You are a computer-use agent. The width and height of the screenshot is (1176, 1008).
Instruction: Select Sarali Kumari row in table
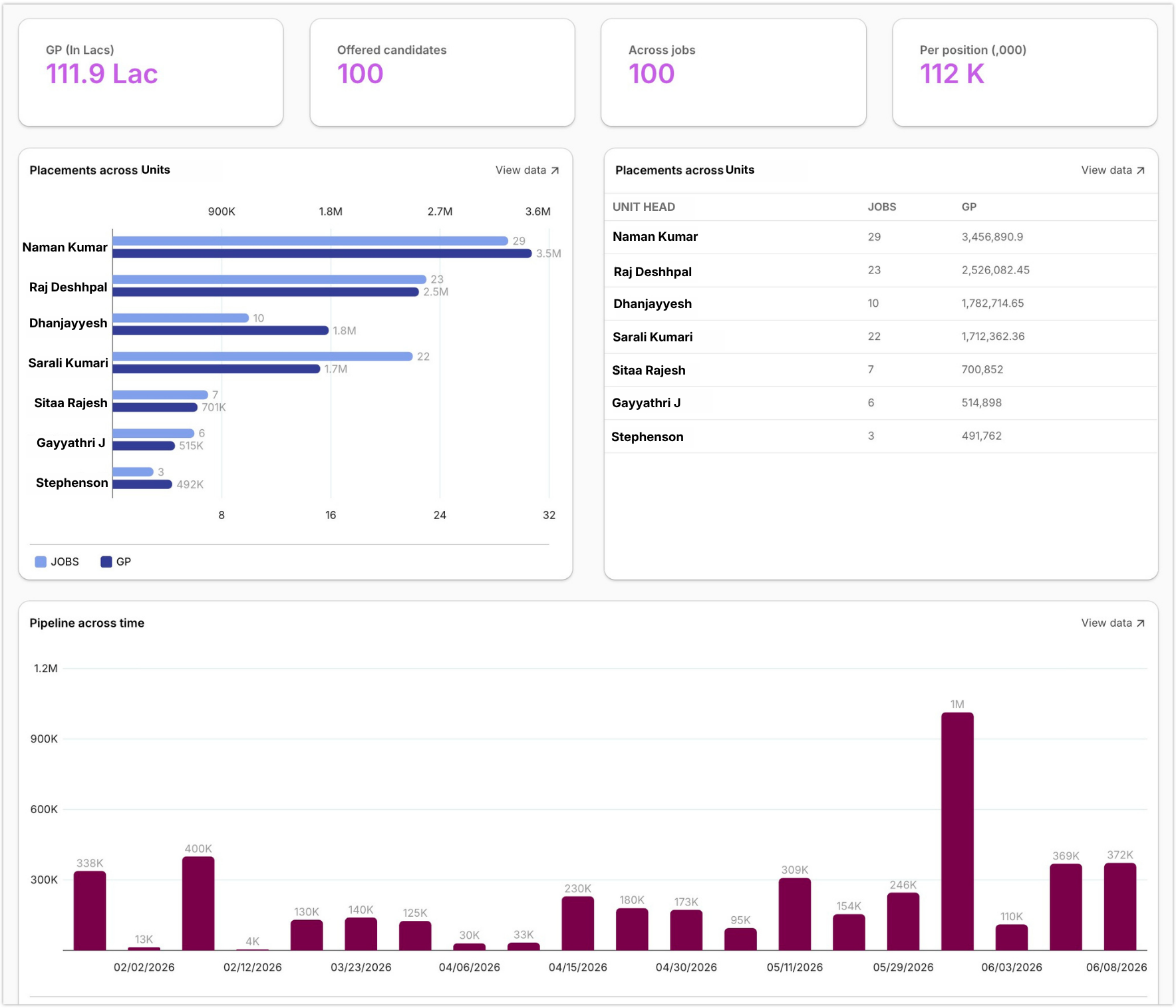tap(881, 337)
